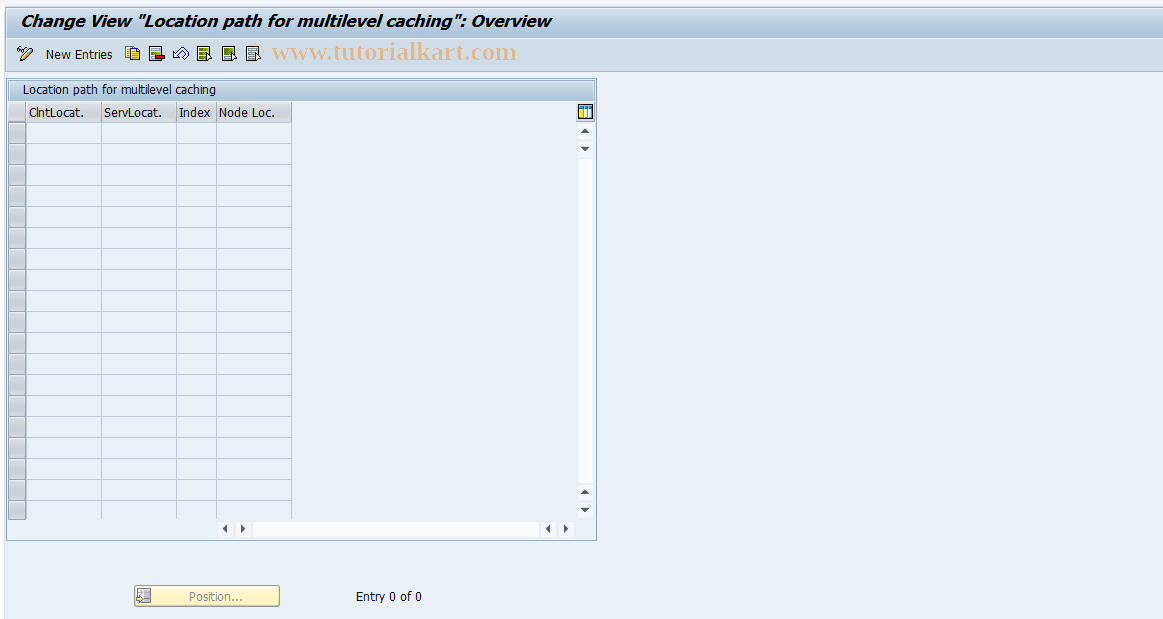Click the Position... button

click(x=207, y=596)
